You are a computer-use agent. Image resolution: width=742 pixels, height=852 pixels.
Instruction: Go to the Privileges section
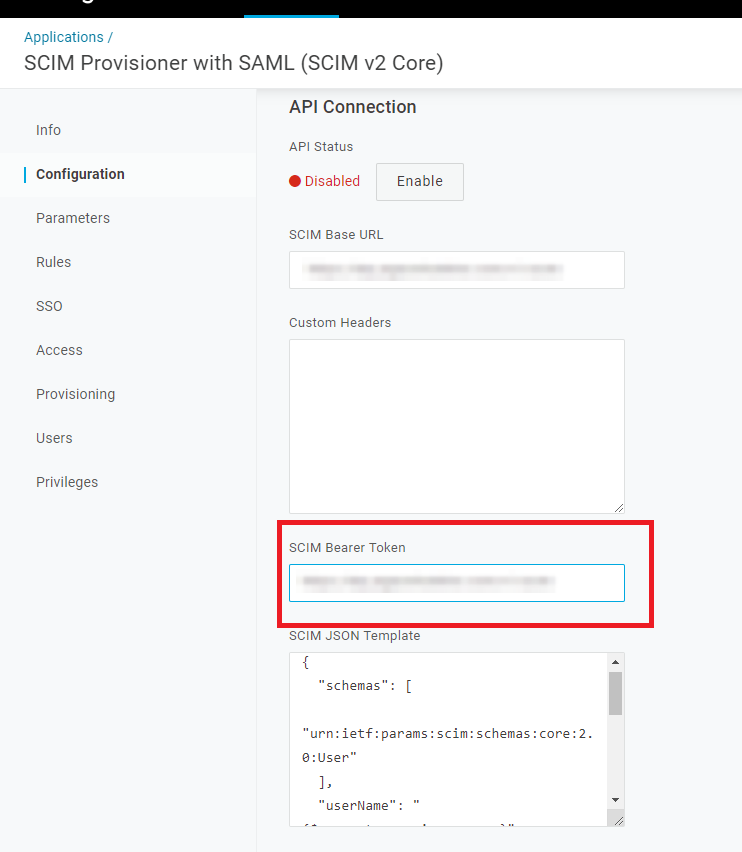pyautogui.click(x=67, y=482)
